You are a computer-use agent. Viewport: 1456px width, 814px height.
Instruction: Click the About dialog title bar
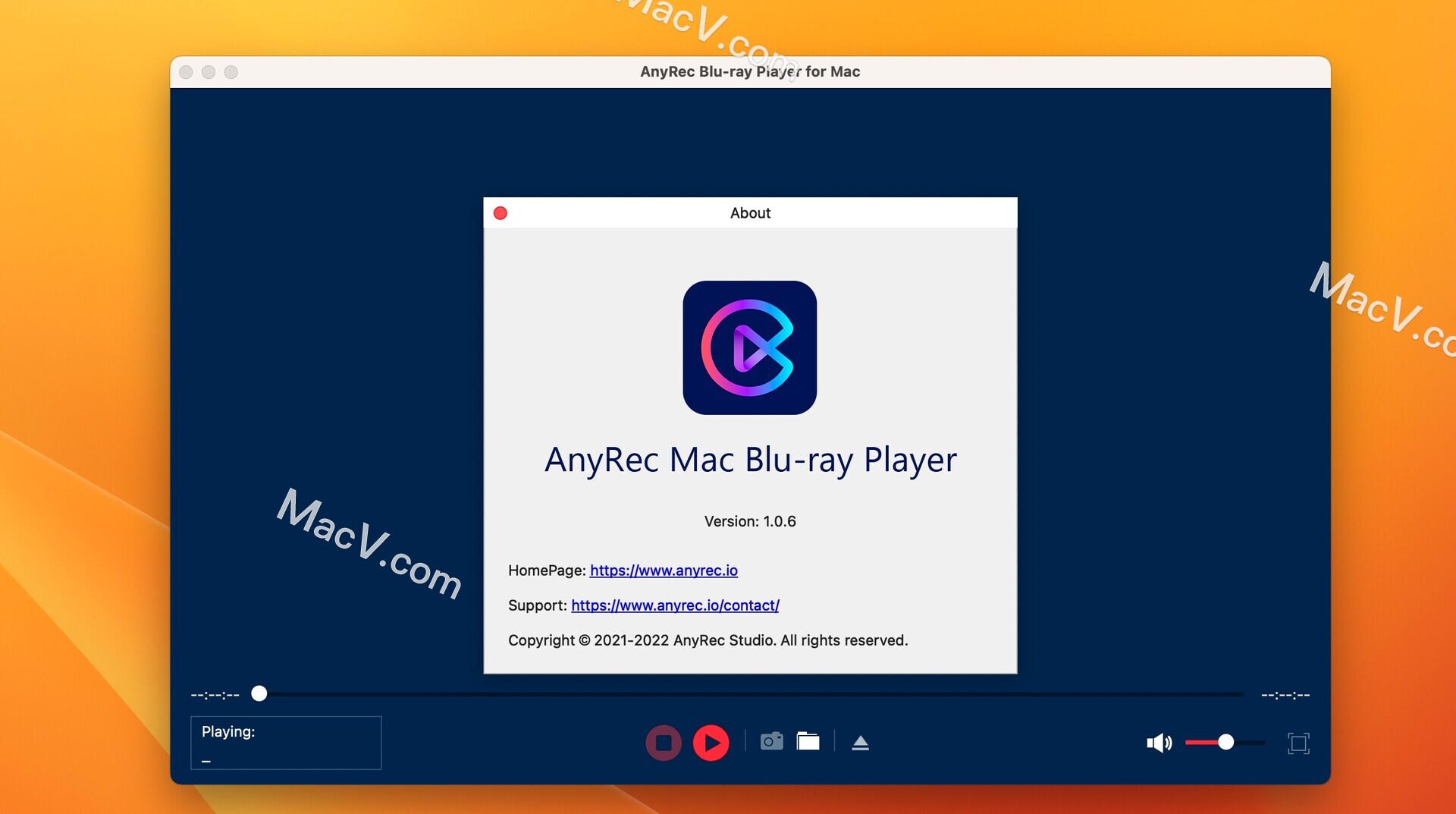(x=750, y=213)
